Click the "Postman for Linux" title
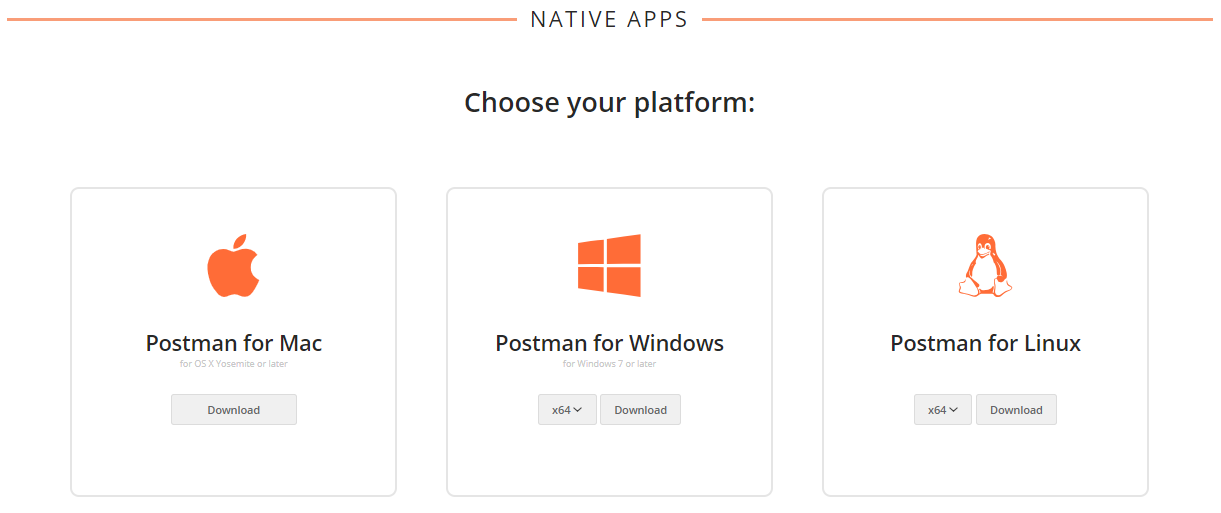Viewport: 1221px width, 513px height. pyautogui.click(x=985, y=343)
